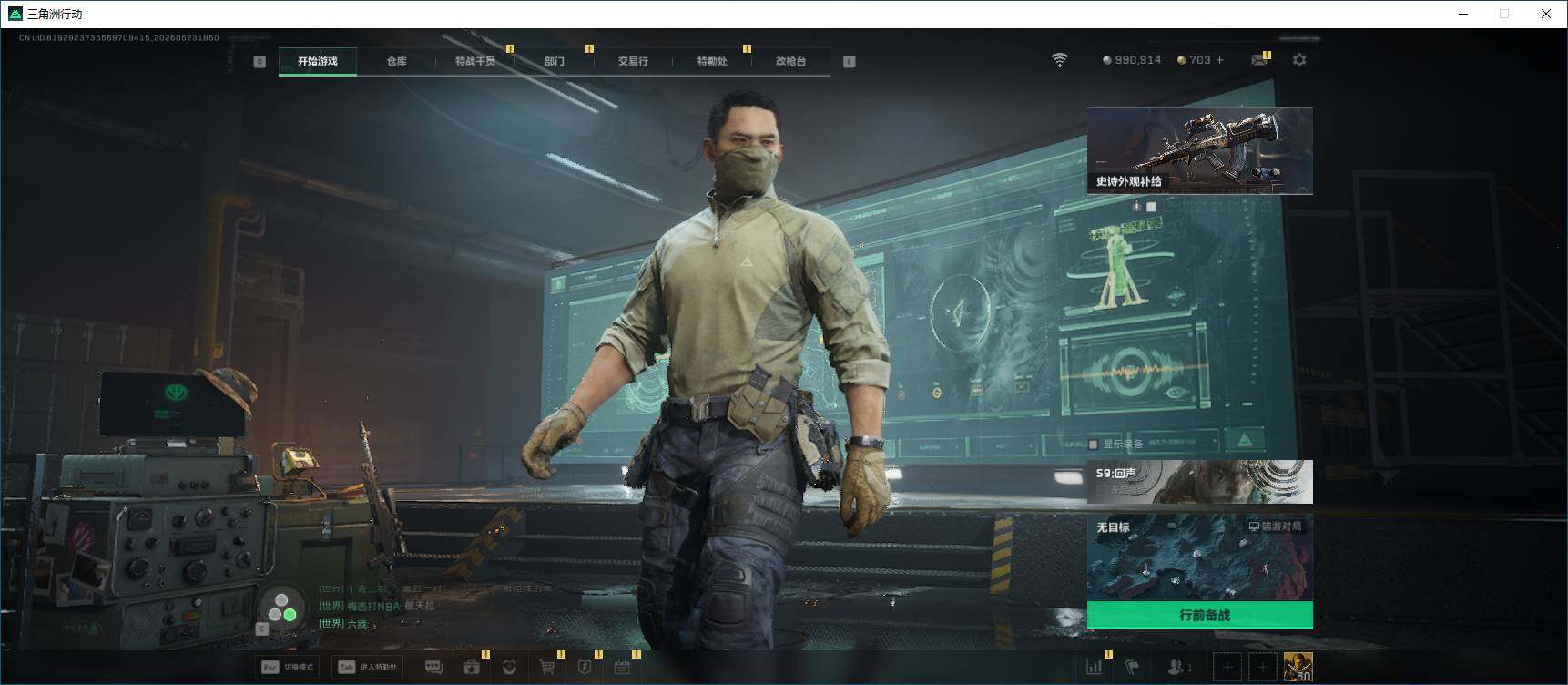Click the world chat message 梅西打NBA
Image resolution: width=1568 pixels, height=685 pixels.
coord(376,606)
